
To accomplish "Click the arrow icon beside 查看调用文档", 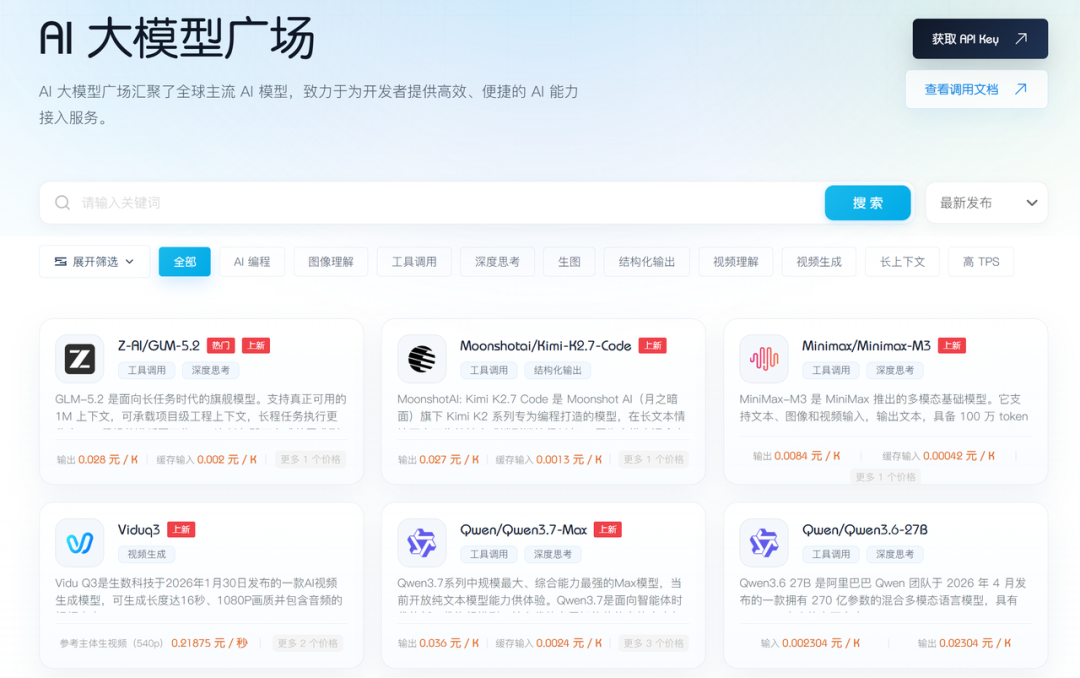I will (x=1021, y=89).
